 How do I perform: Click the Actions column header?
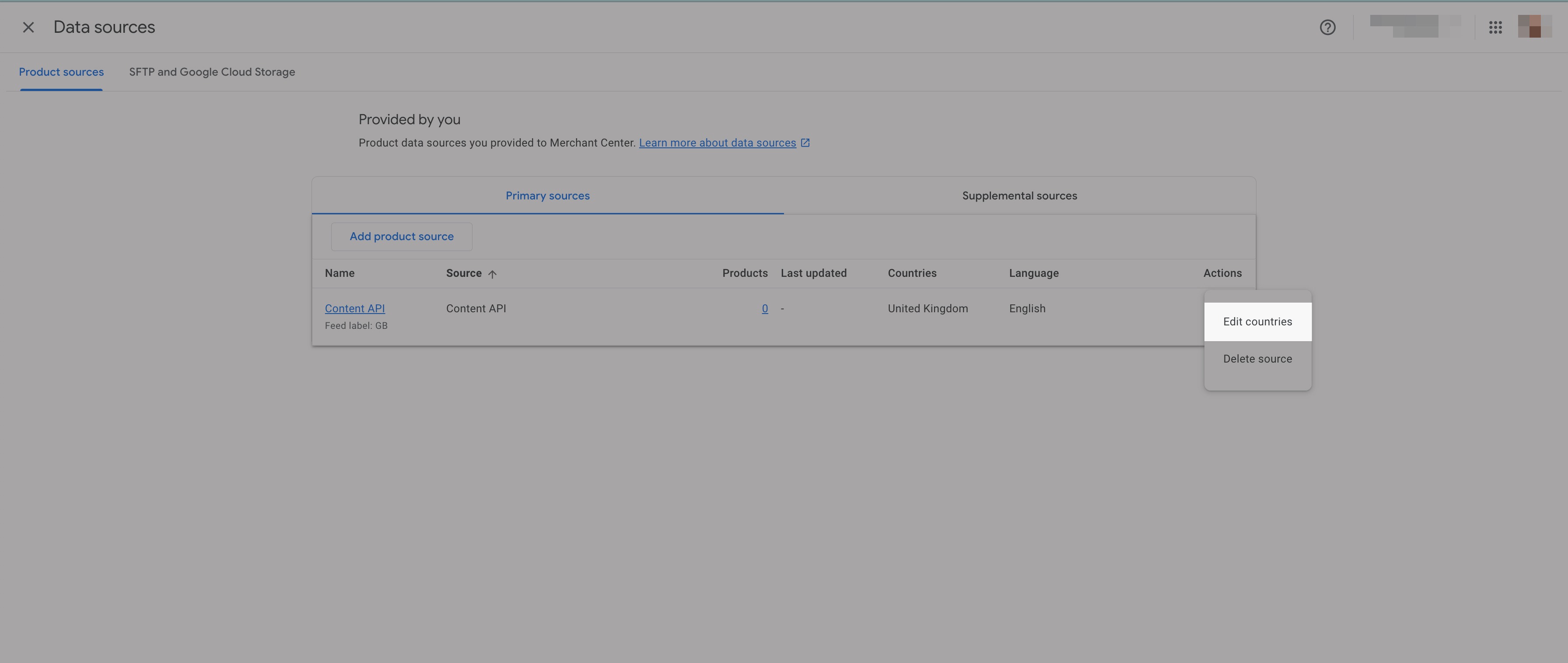click(x=1222, y=274)
